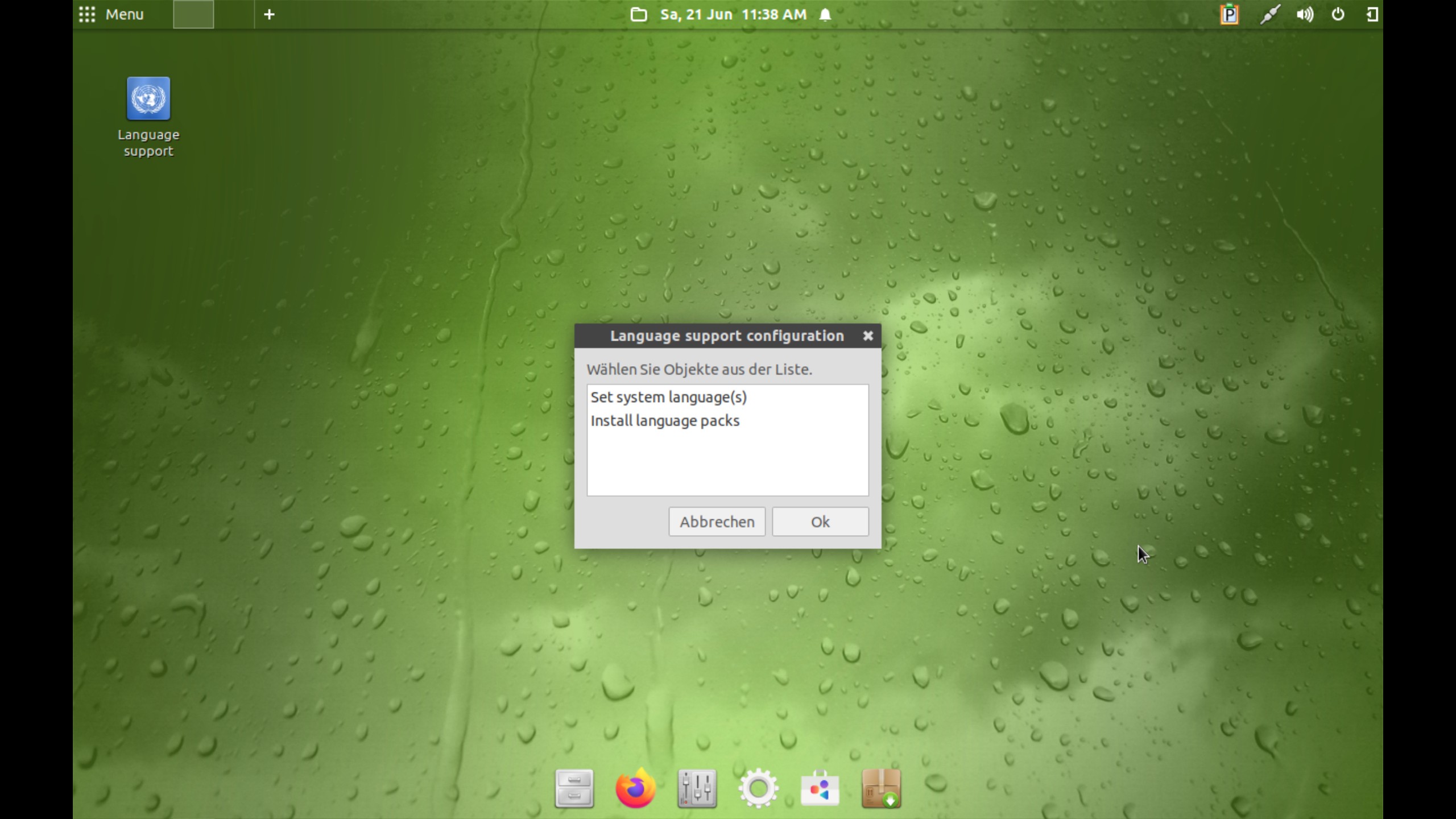Confirm with the Ok button
Image resolution: width=1456 pixels, height=819 pixels.
(820, 522)
